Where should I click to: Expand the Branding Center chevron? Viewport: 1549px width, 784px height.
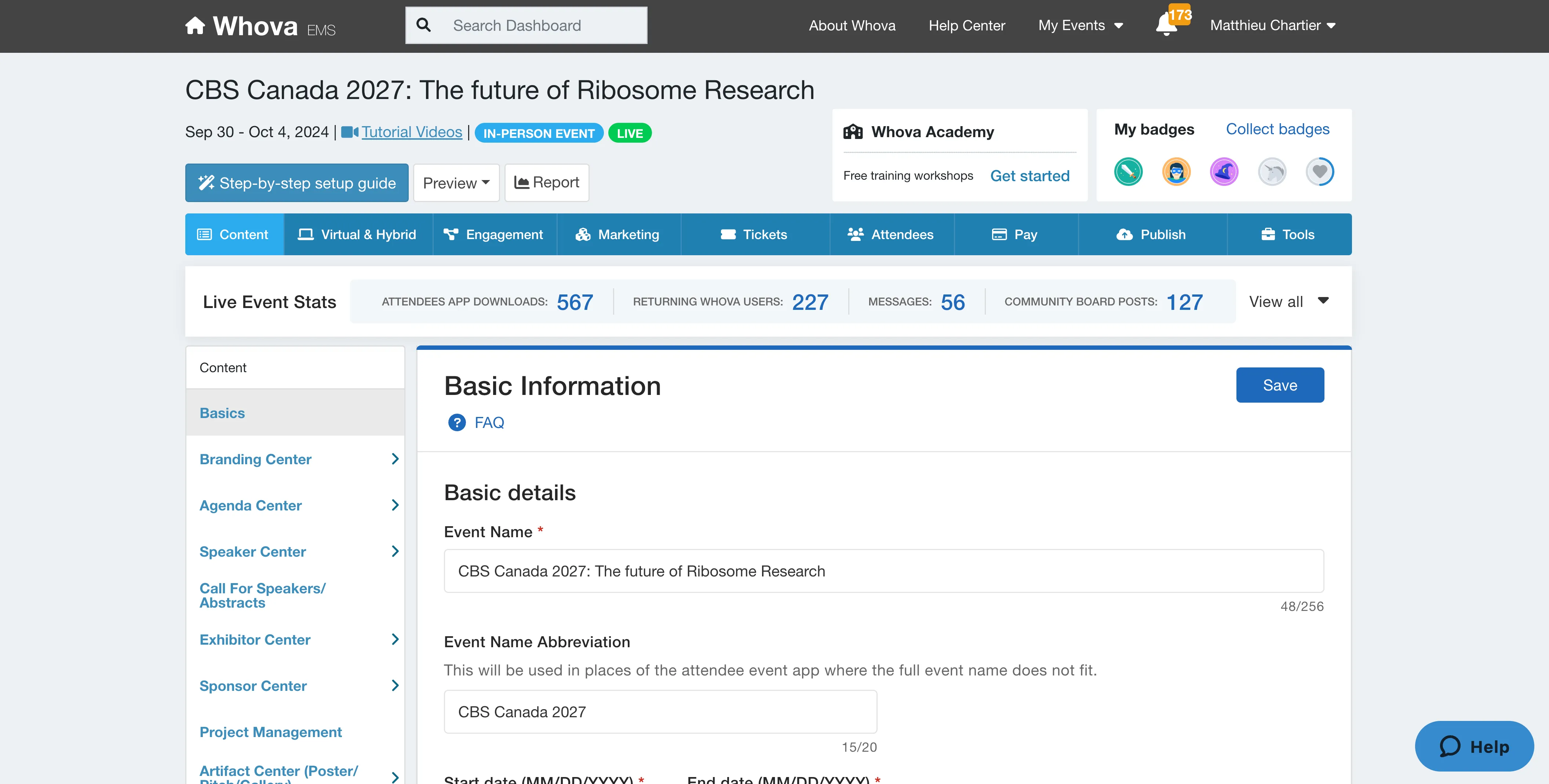coord(394,459)
